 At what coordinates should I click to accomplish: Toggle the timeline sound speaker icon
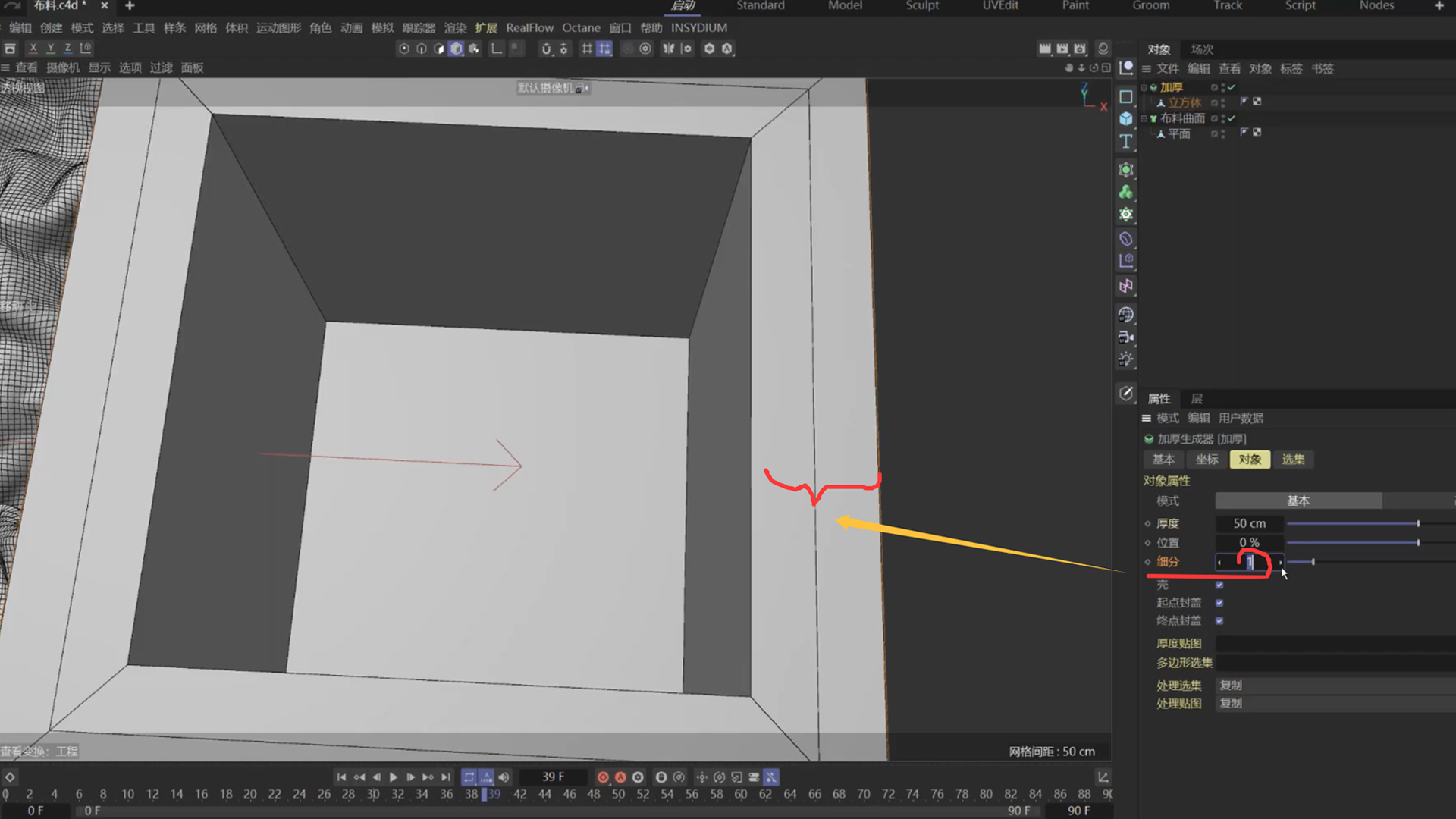coord(504,777)
